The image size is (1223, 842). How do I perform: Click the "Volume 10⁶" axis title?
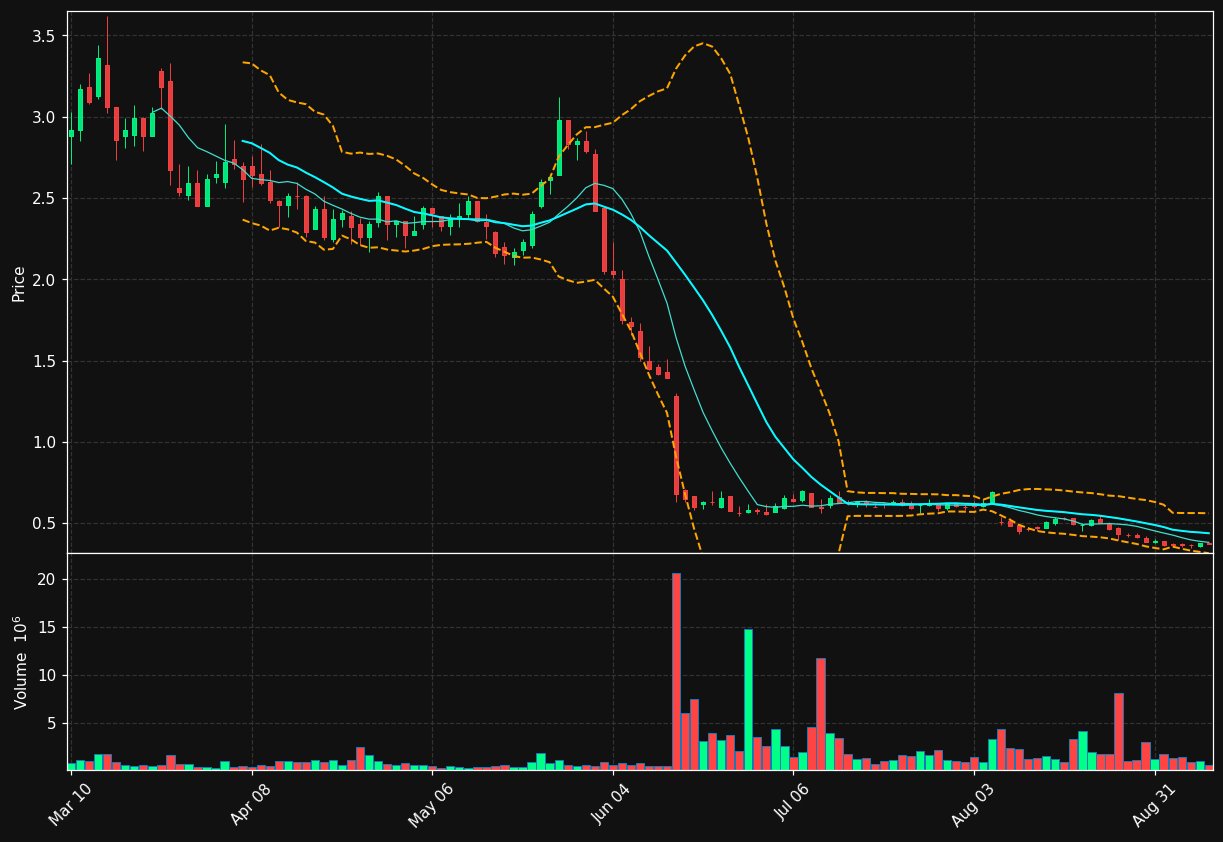click(x=19, y=662)
